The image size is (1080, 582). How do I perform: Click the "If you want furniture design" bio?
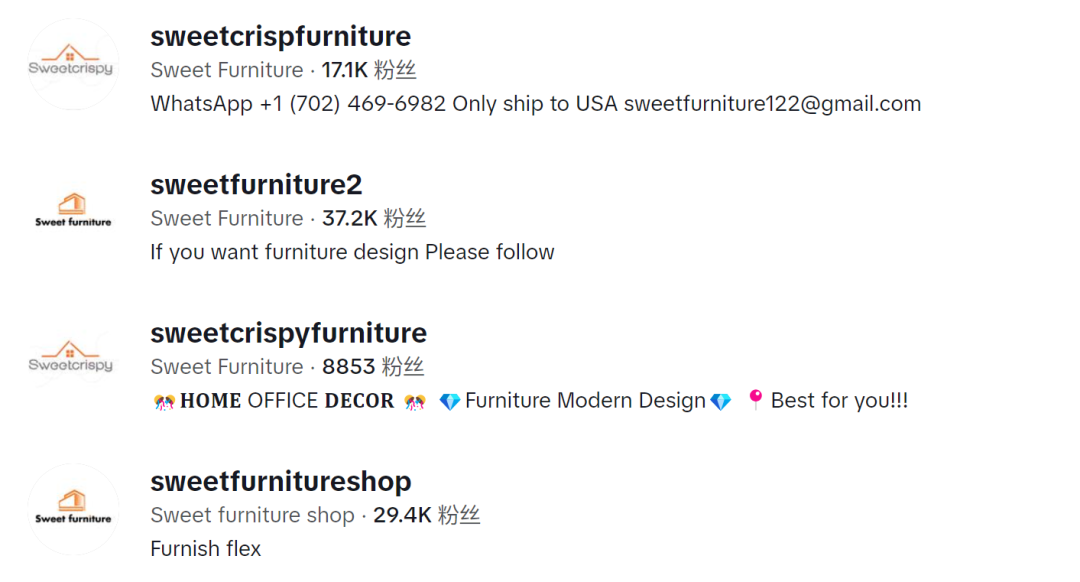click(x=352, y=252)
